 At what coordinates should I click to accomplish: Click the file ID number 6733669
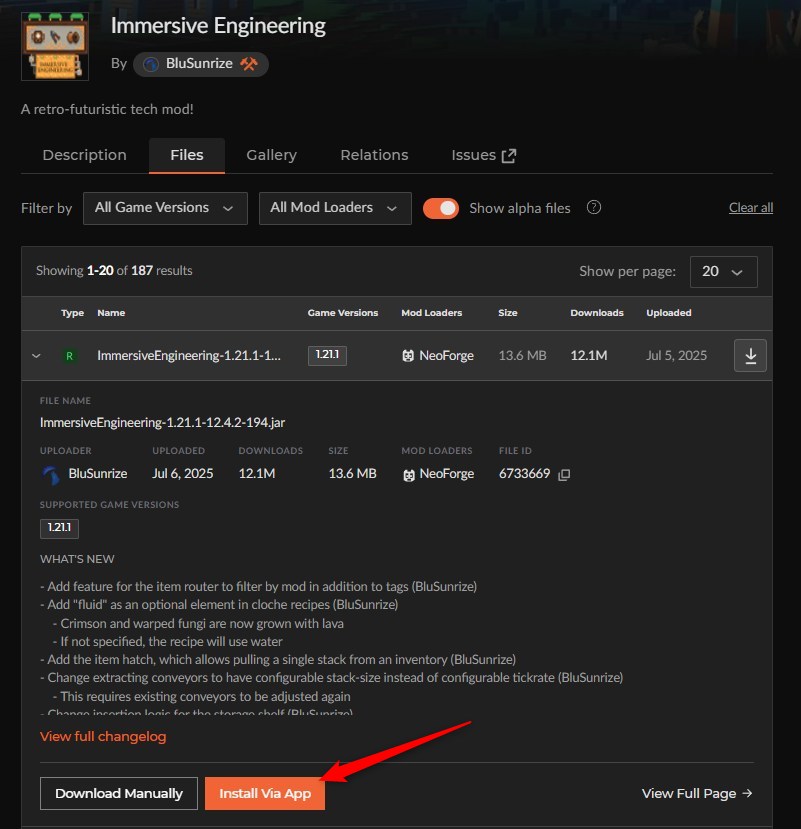524,474
